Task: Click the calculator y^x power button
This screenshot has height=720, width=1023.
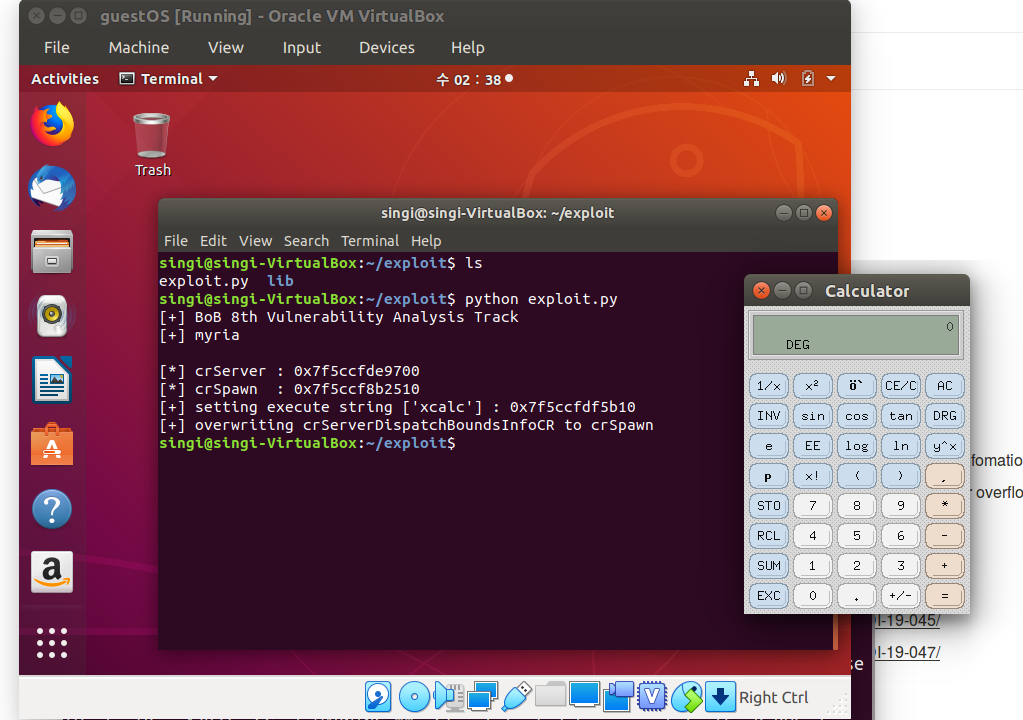Action: (944, 446)
